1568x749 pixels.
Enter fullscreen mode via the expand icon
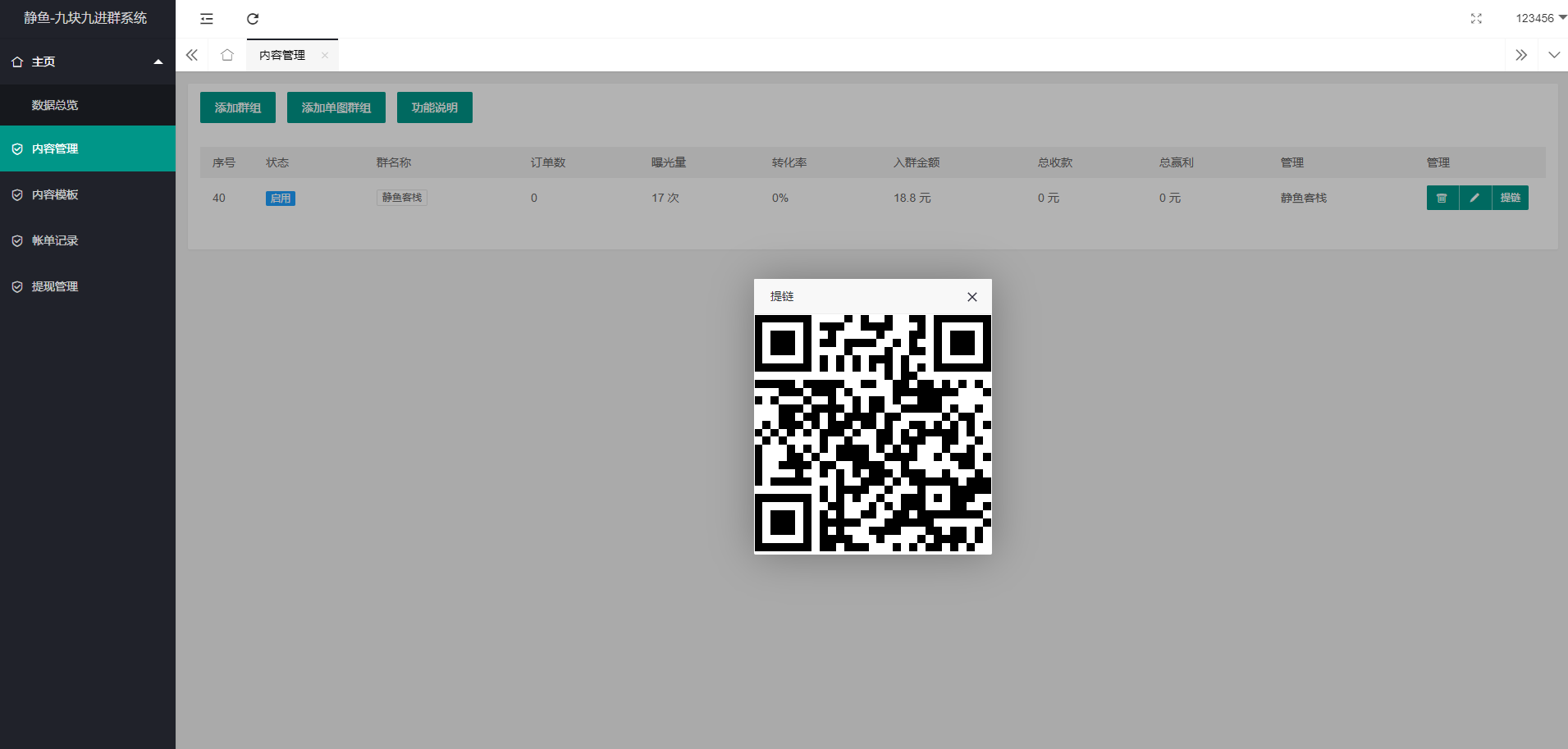tap(1476, 18)
